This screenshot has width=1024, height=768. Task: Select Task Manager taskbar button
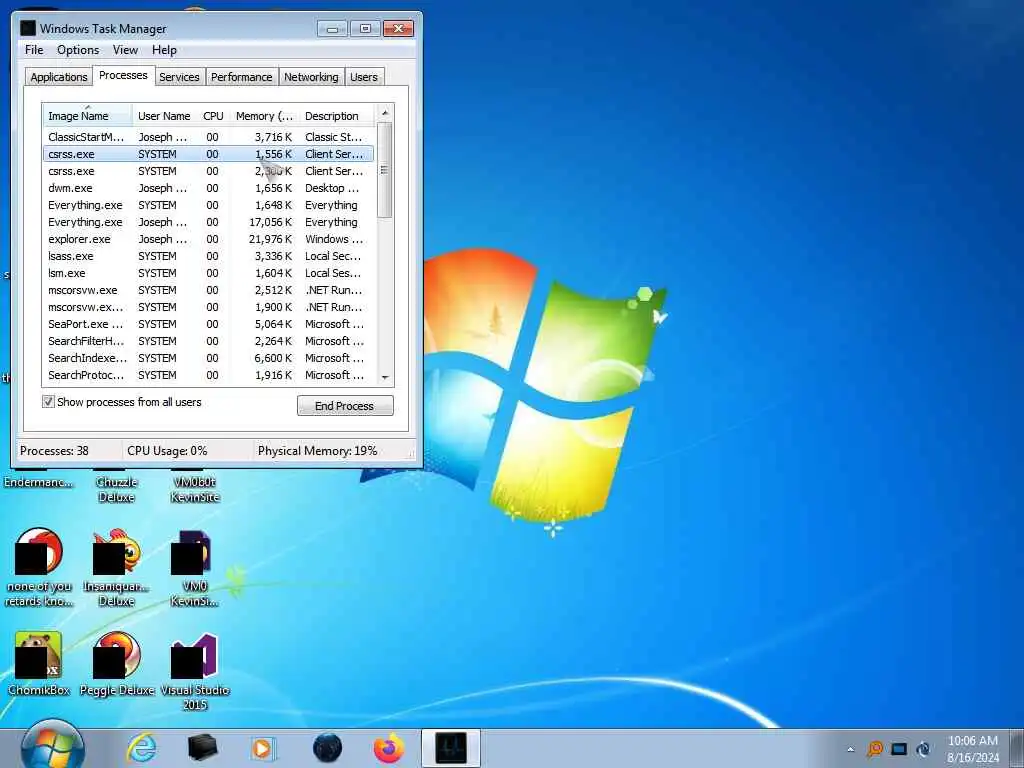[x=451, y=748]
